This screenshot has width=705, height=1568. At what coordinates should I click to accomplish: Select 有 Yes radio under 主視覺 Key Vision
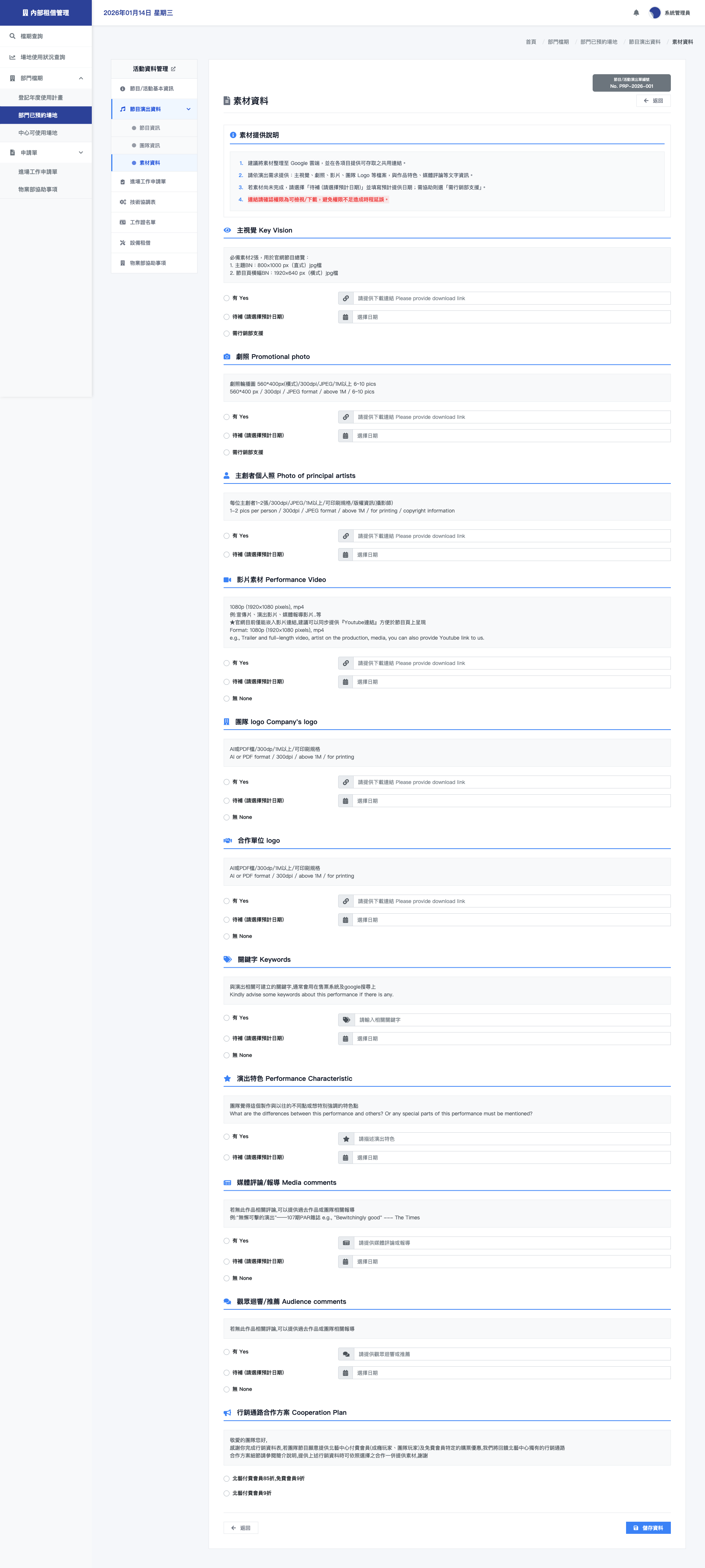(226, 298)
